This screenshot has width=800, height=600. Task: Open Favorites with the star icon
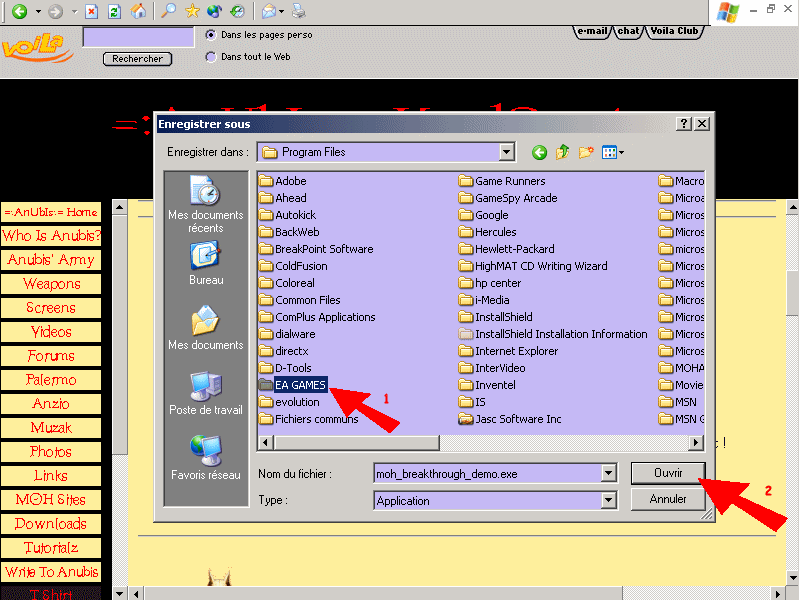click(x=192, y=11)
